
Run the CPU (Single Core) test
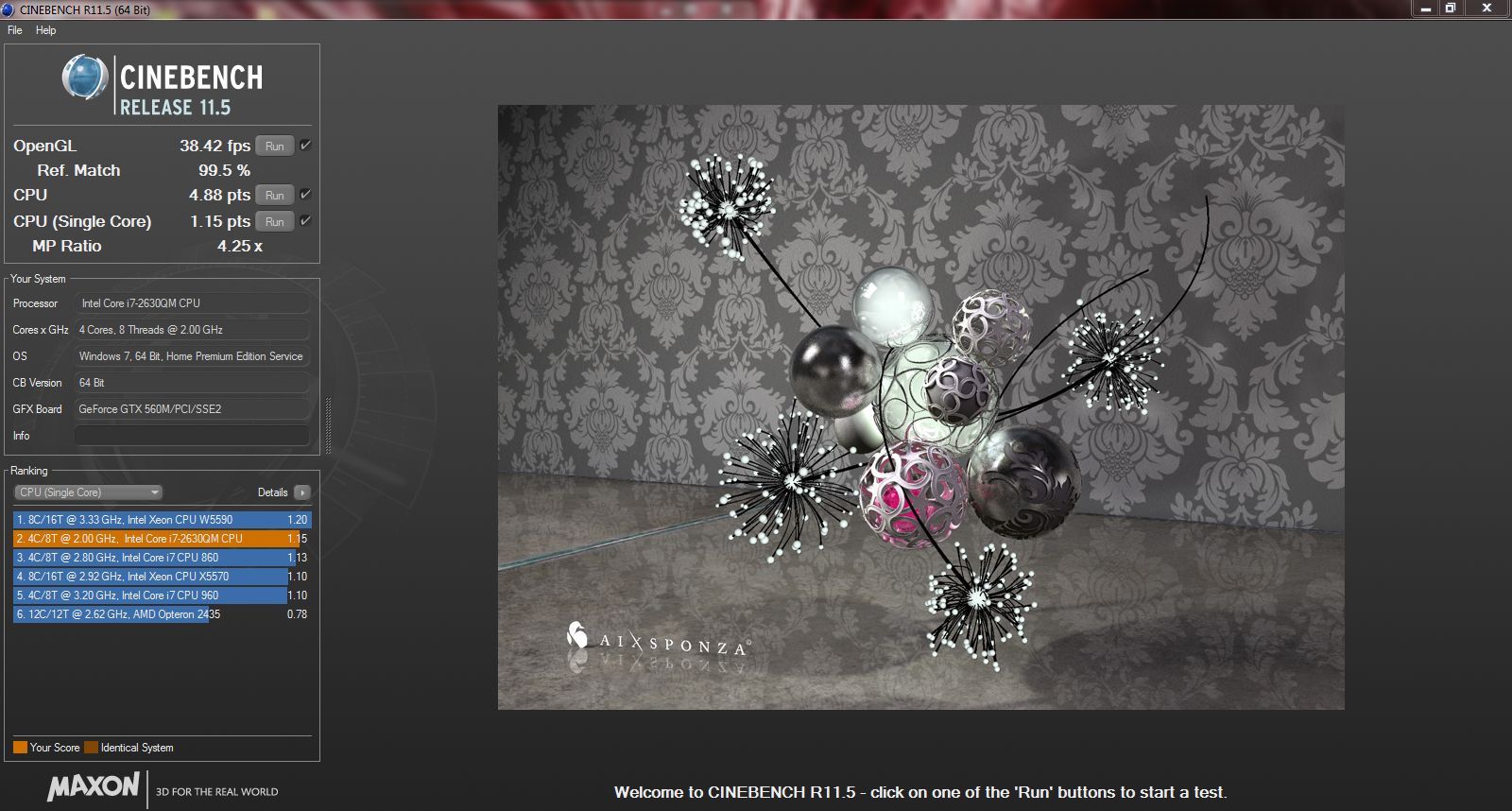[x=274, y=222]
